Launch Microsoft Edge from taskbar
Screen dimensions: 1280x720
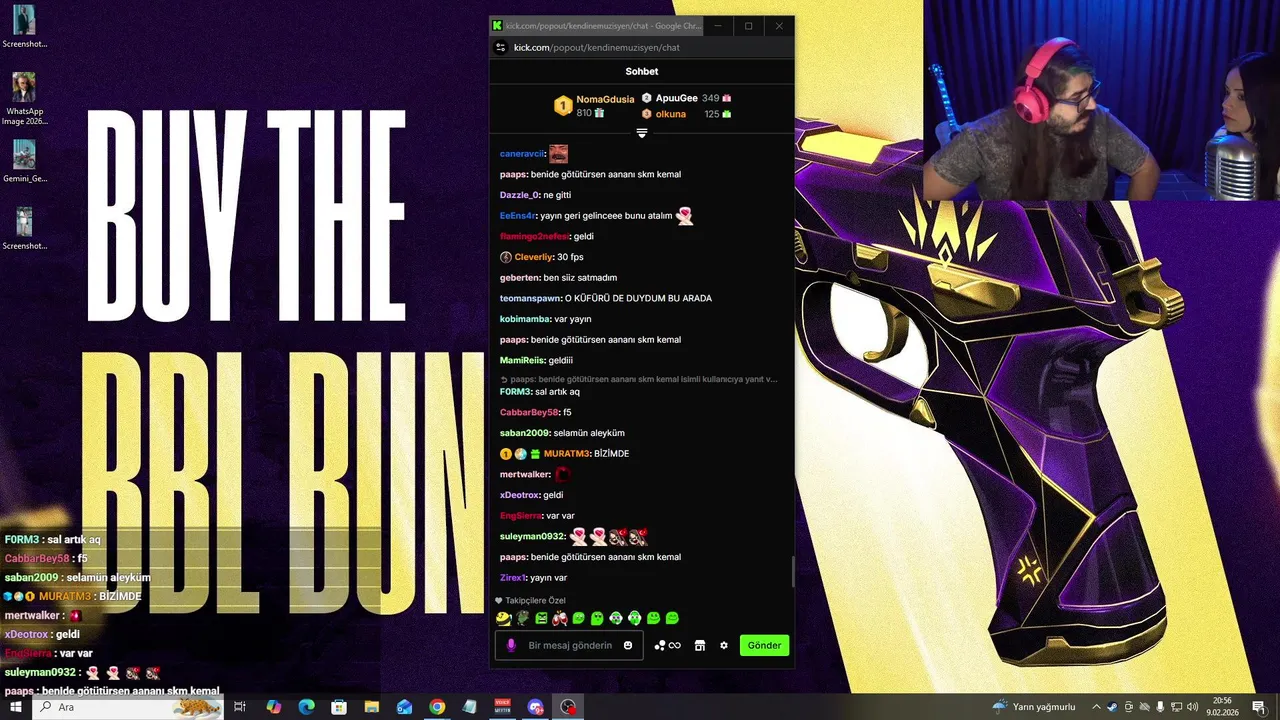coord(306,707)
